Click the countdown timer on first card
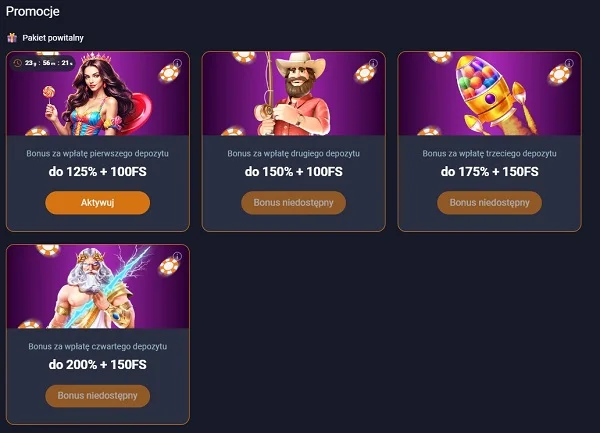 46,62
